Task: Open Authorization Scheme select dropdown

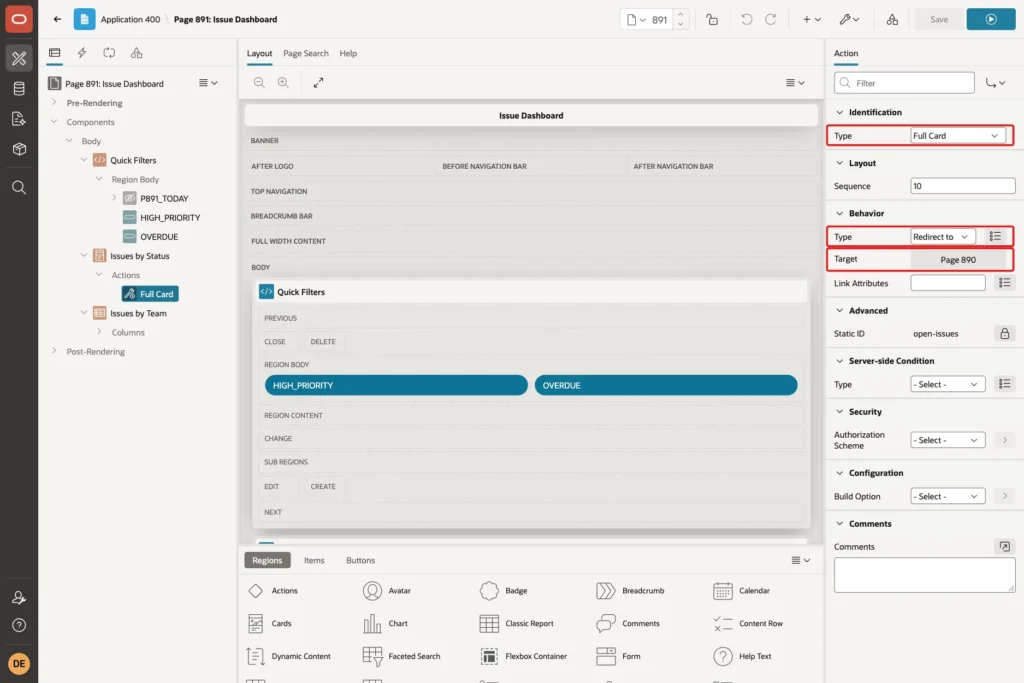Action: point(948,441)
